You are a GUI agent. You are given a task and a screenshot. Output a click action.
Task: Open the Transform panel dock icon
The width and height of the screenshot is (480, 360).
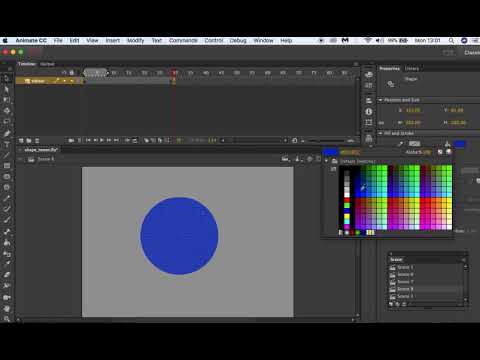click(369, 123)
